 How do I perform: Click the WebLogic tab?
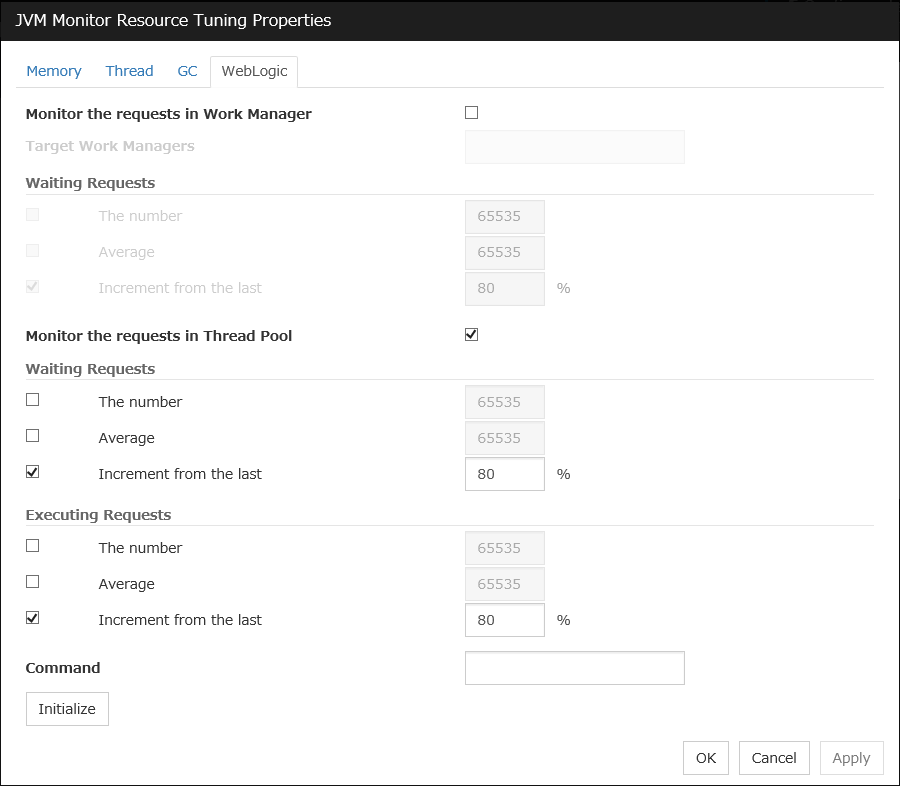coord(254,71)
